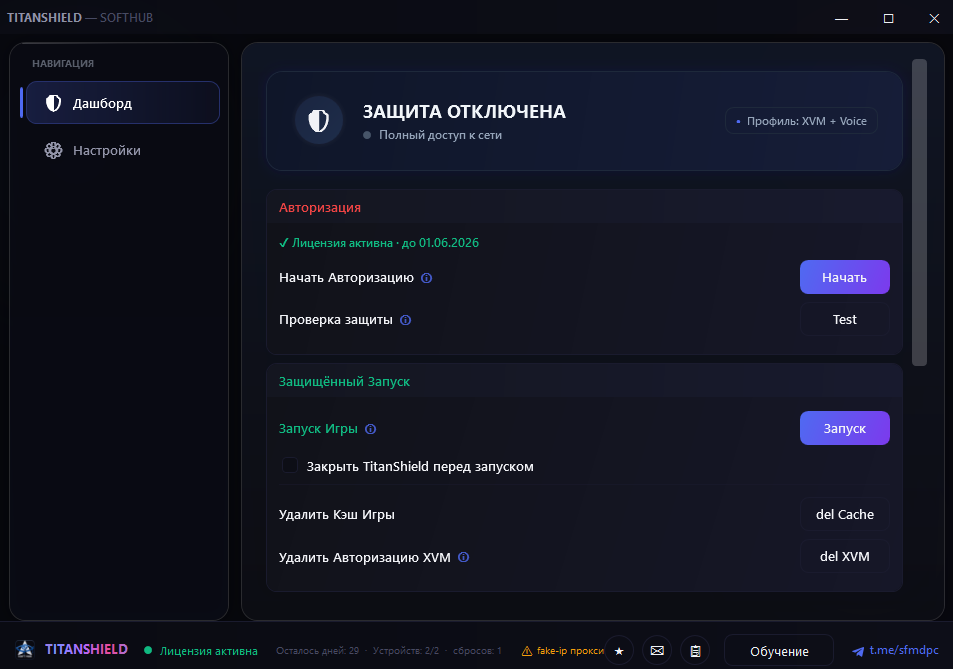
Task: Click the Telegram paper plane icon
Action: click(x=858, y=651)
